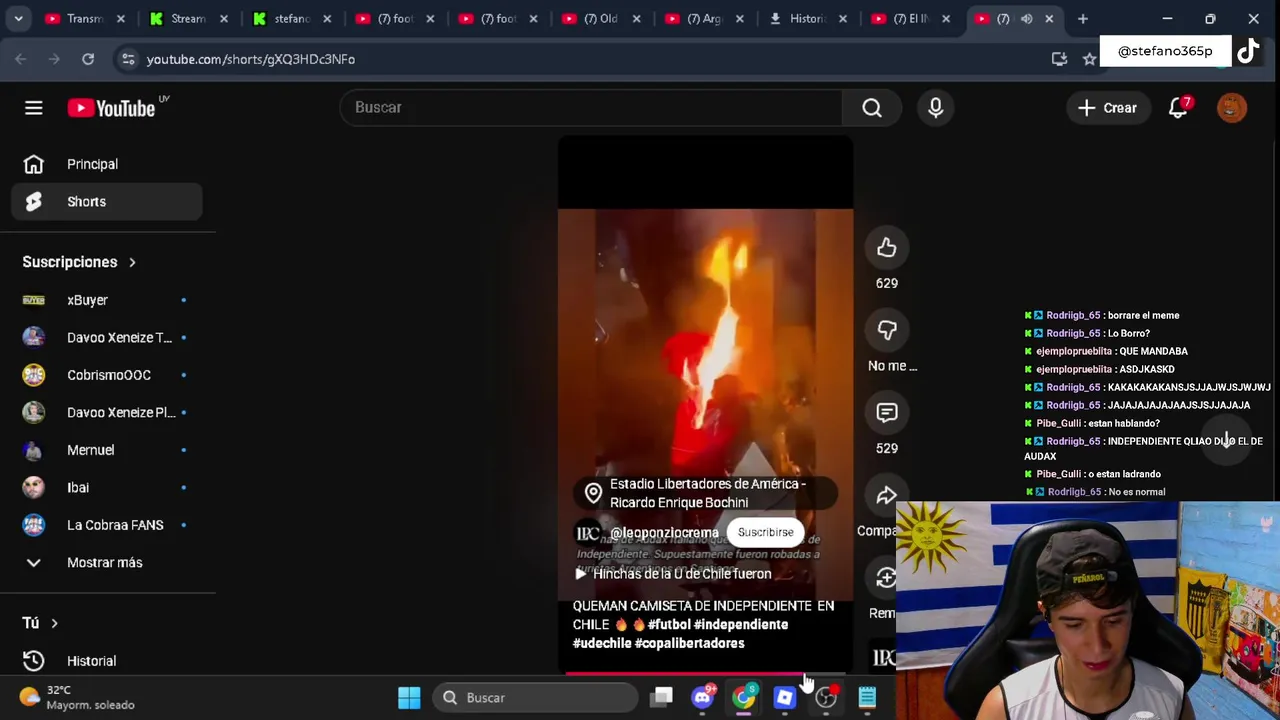Screen dimensions: 1280x720
Task: Open the xBuyer subscription channel
Action: coord(107,300)
